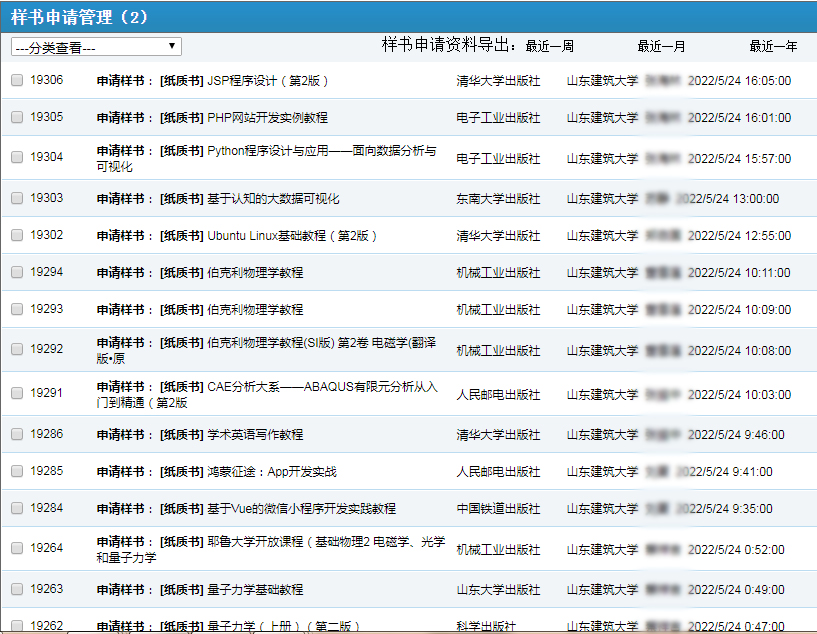Export data for 最近一周
This screenshot has width=817, height=634.
pos(549,46)
